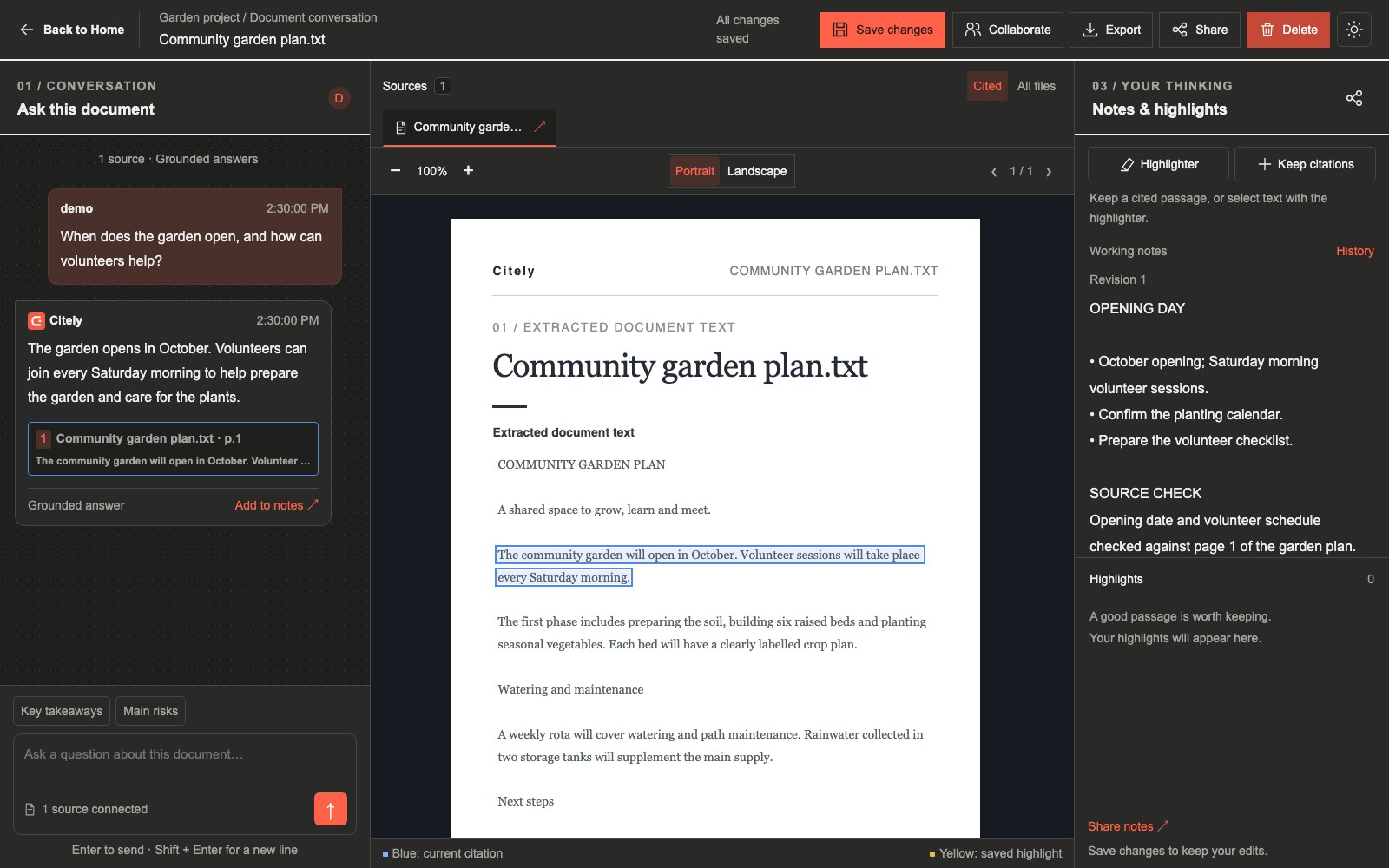
Task: Open citation 1 Community garden plan.txt p.1
Action: point(173,449)
